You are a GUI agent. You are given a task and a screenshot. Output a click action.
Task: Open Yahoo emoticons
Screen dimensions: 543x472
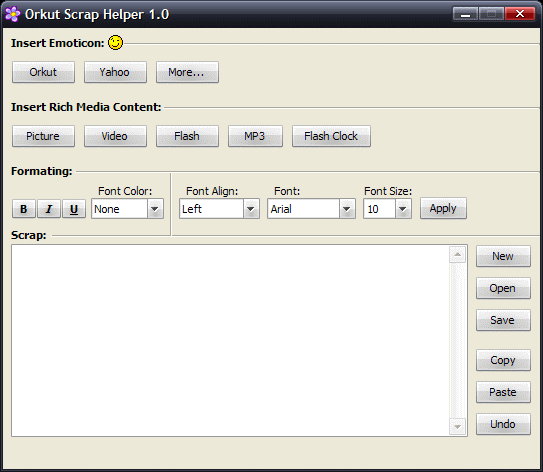[115, 72]
